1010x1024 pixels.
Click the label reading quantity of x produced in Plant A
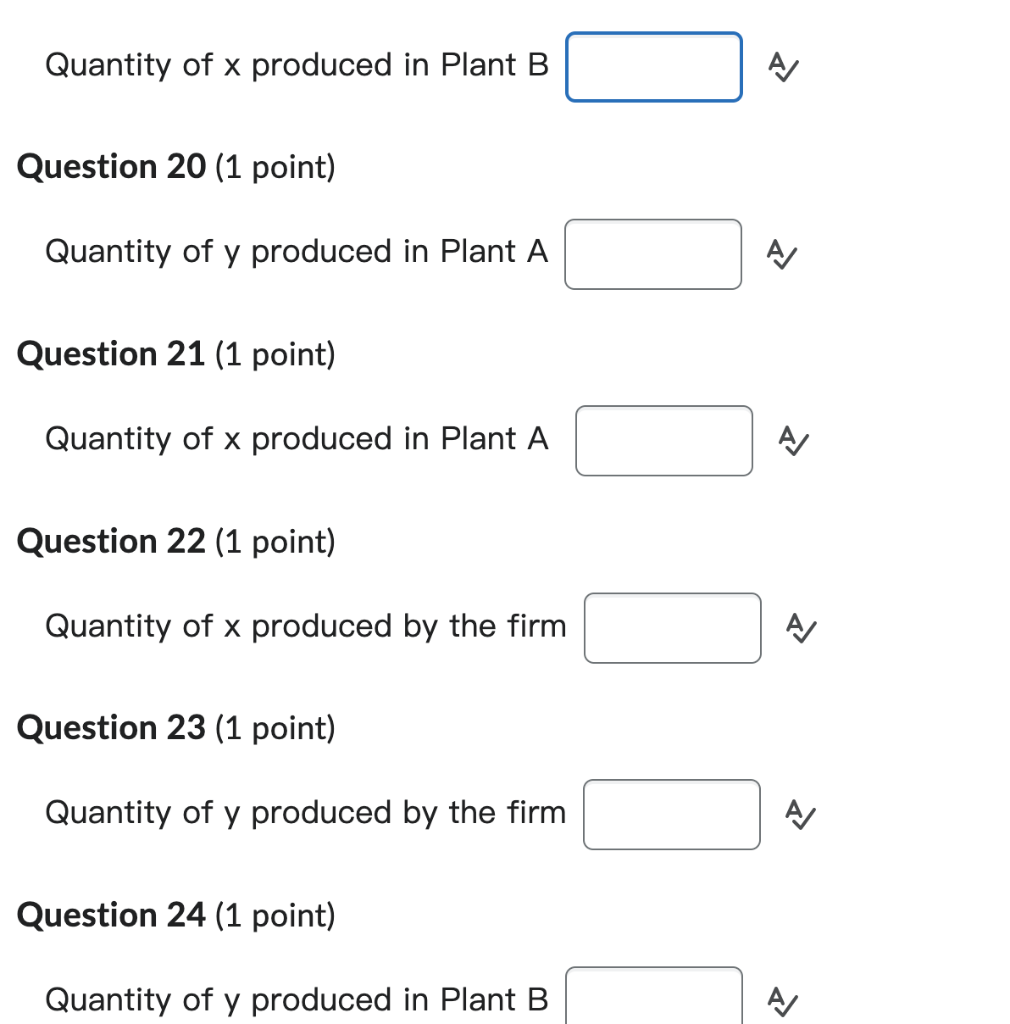(x=296, y=439)
